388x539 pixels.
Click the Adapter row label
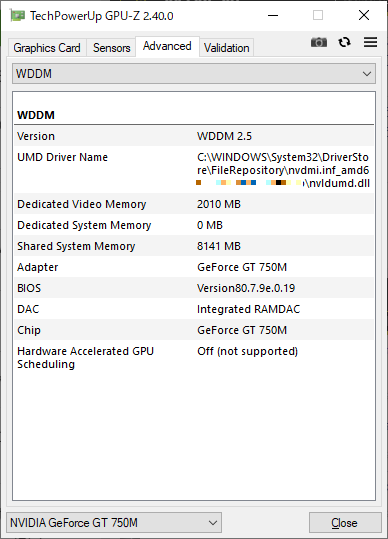tap(37, 267)
